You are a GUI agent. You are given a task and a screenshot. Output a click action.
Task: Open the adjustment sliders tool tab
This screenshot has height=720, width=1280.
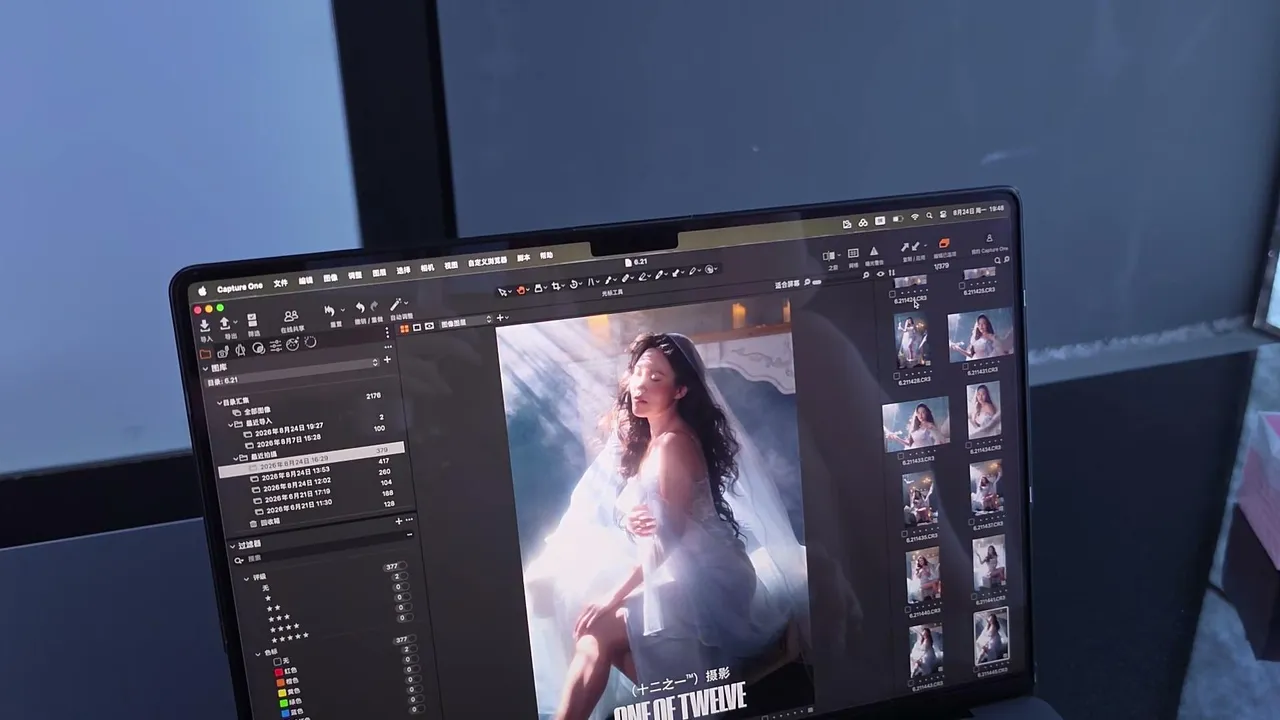pos(275,346)
